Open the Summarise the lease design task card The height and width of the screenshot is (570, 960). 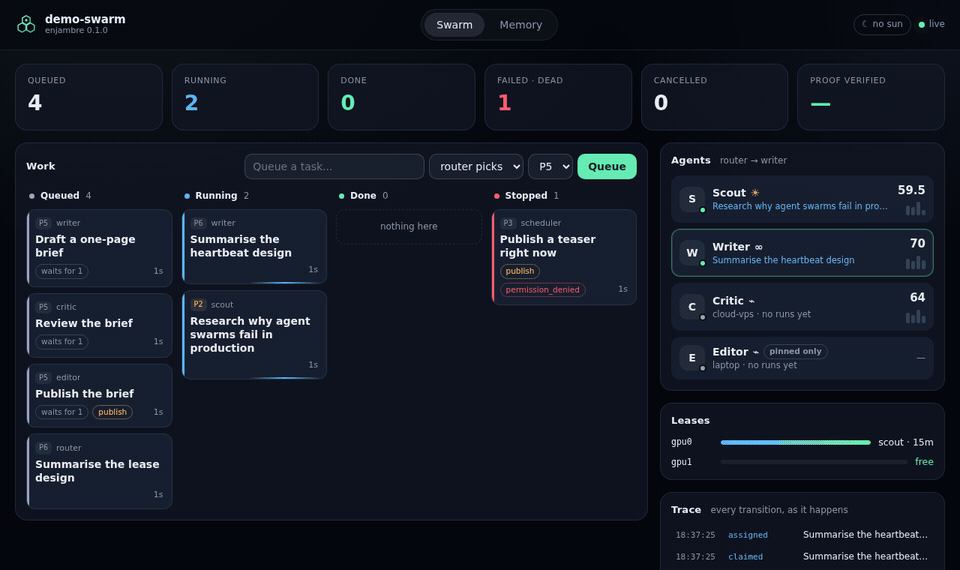click(x=100, y=471)
